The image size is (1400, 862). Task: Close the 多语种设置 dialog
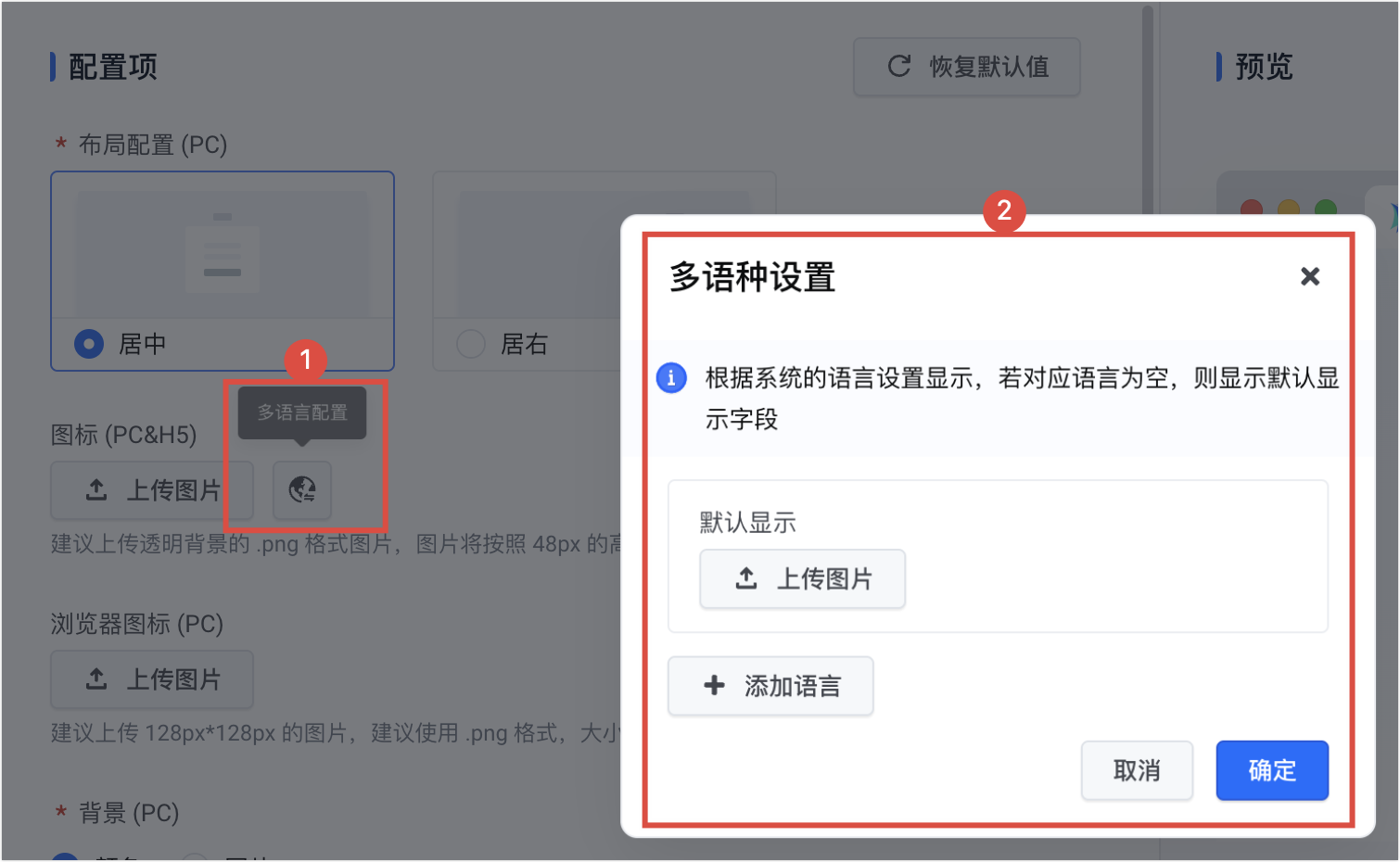click(1309, 276)
